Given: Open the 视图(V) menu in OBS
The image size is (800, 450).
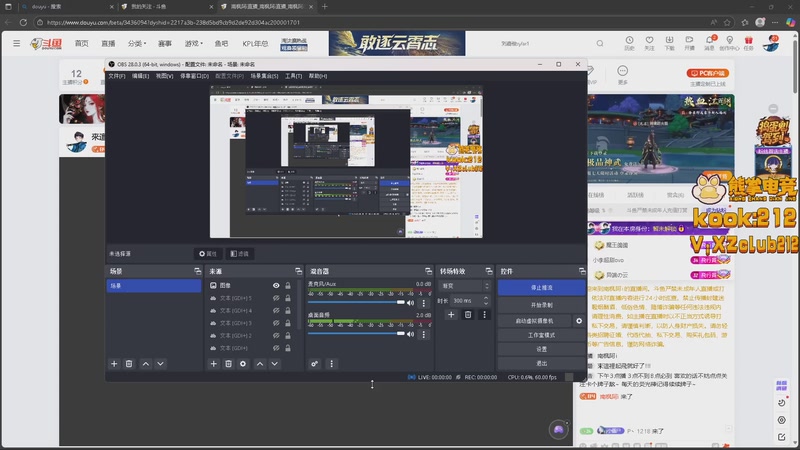Looking at the screenshot, I should [x=164, y=76].
